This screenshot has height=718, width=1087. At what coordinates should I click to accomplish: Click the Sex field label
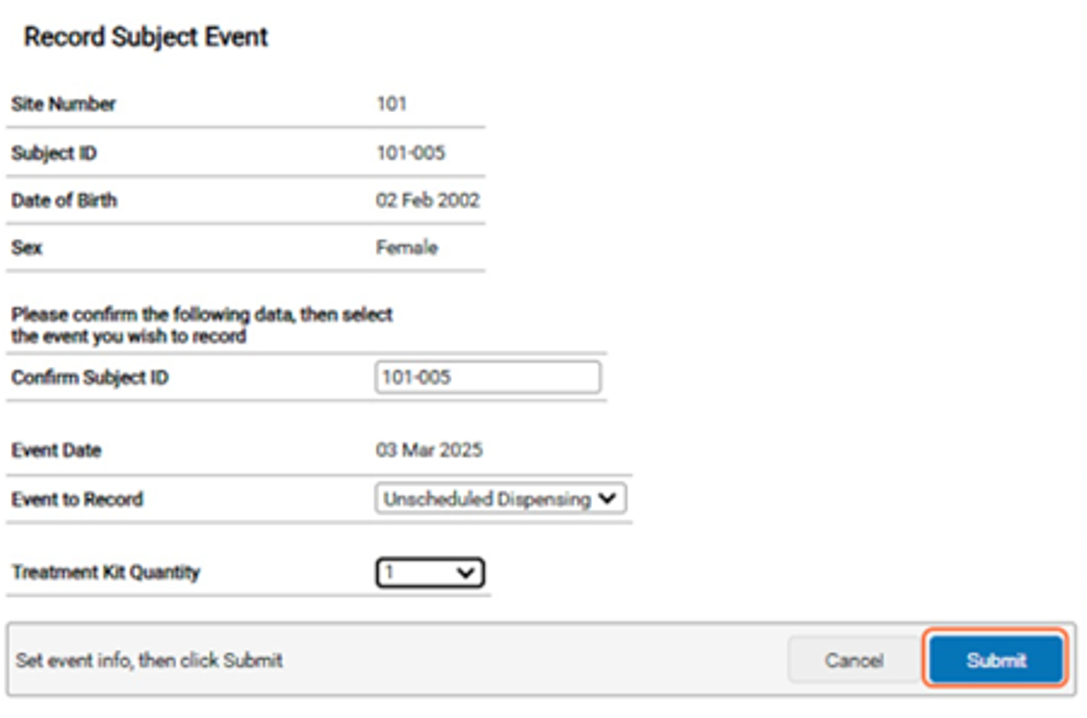[x=27, y=247]
